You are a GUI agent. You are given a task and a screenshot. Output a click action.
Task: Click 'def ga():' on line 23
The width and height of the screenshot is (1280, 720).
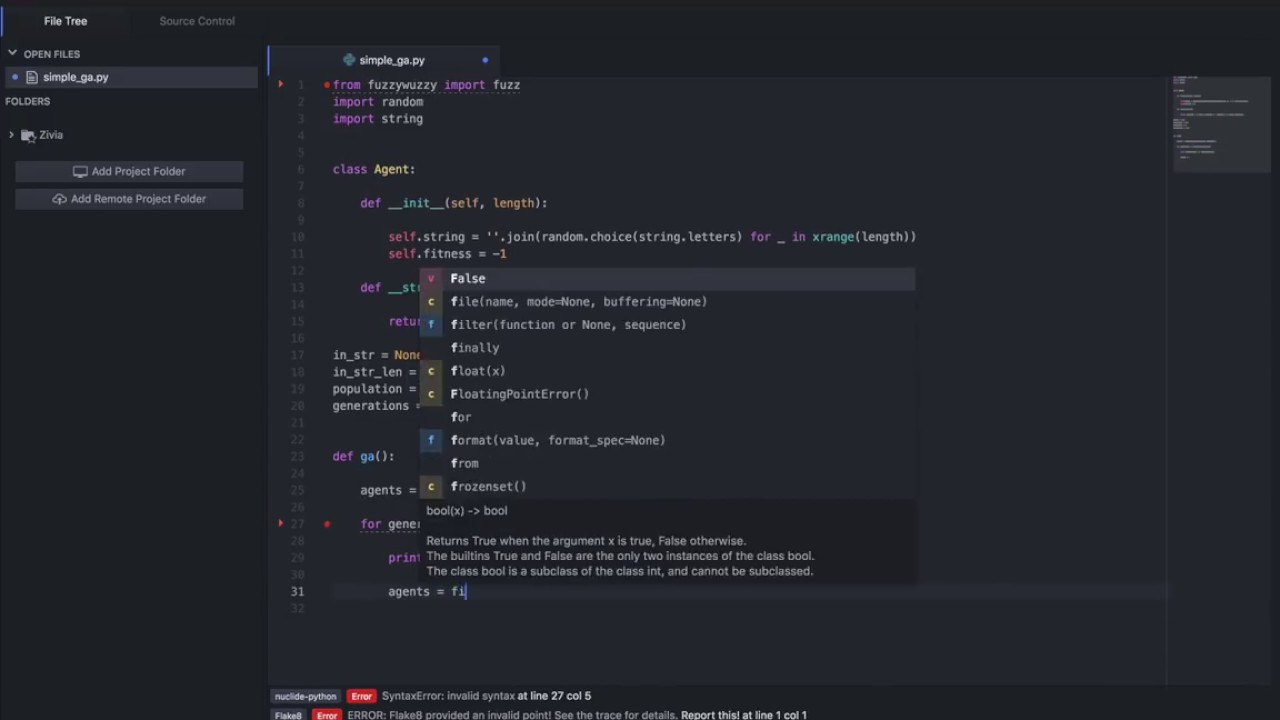pyautogui.click(x=364, y=457)
